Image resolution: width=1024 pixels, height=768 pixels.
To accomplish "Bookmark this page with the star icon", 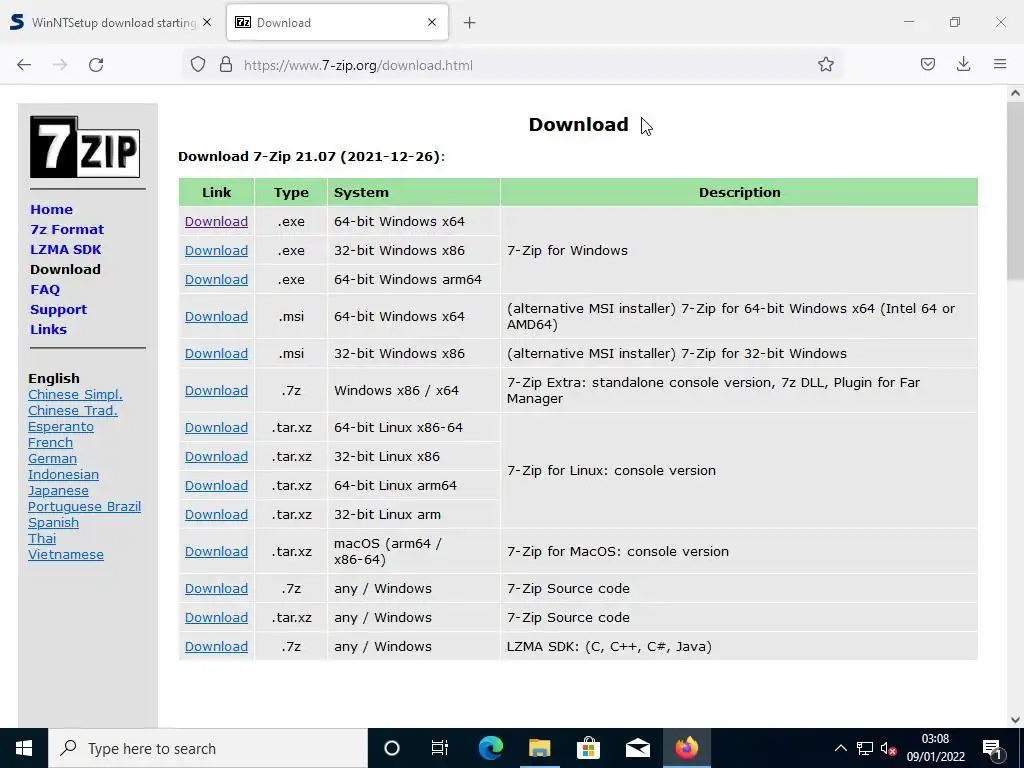I will pyautogui.click(x=825, y=65).
